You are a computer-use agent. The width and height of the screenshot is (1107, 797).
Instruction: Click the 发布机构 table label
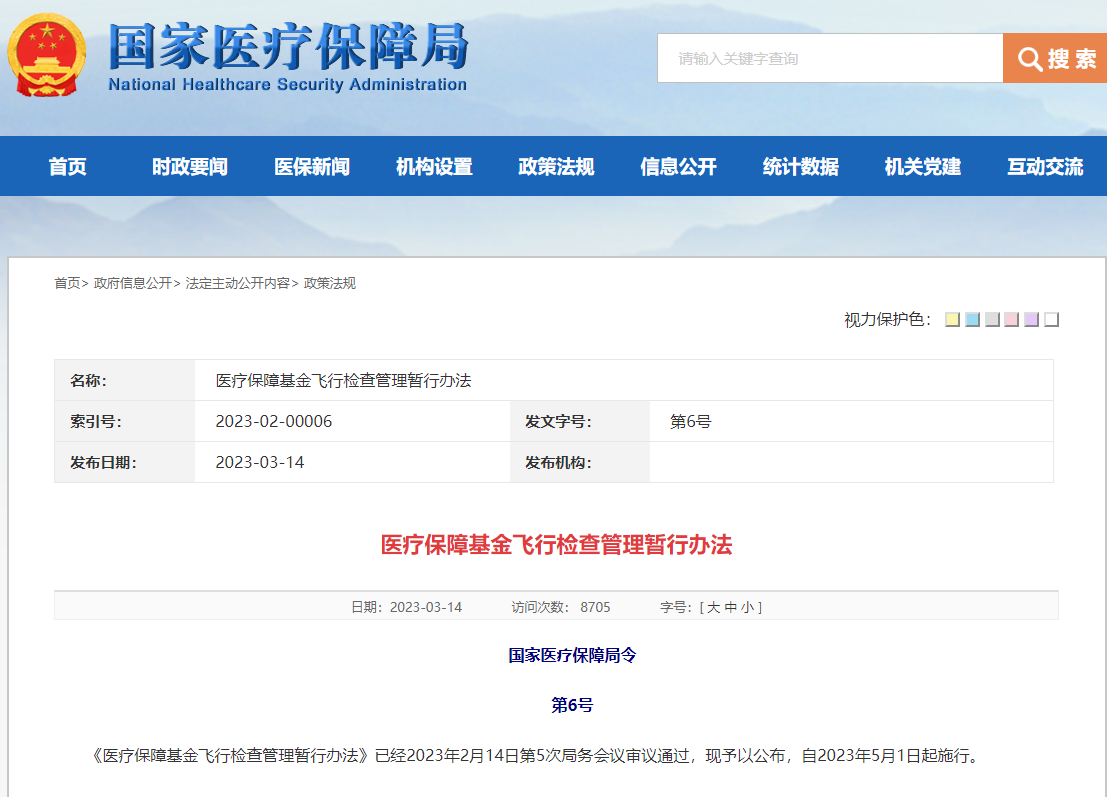tap(558, 462)
